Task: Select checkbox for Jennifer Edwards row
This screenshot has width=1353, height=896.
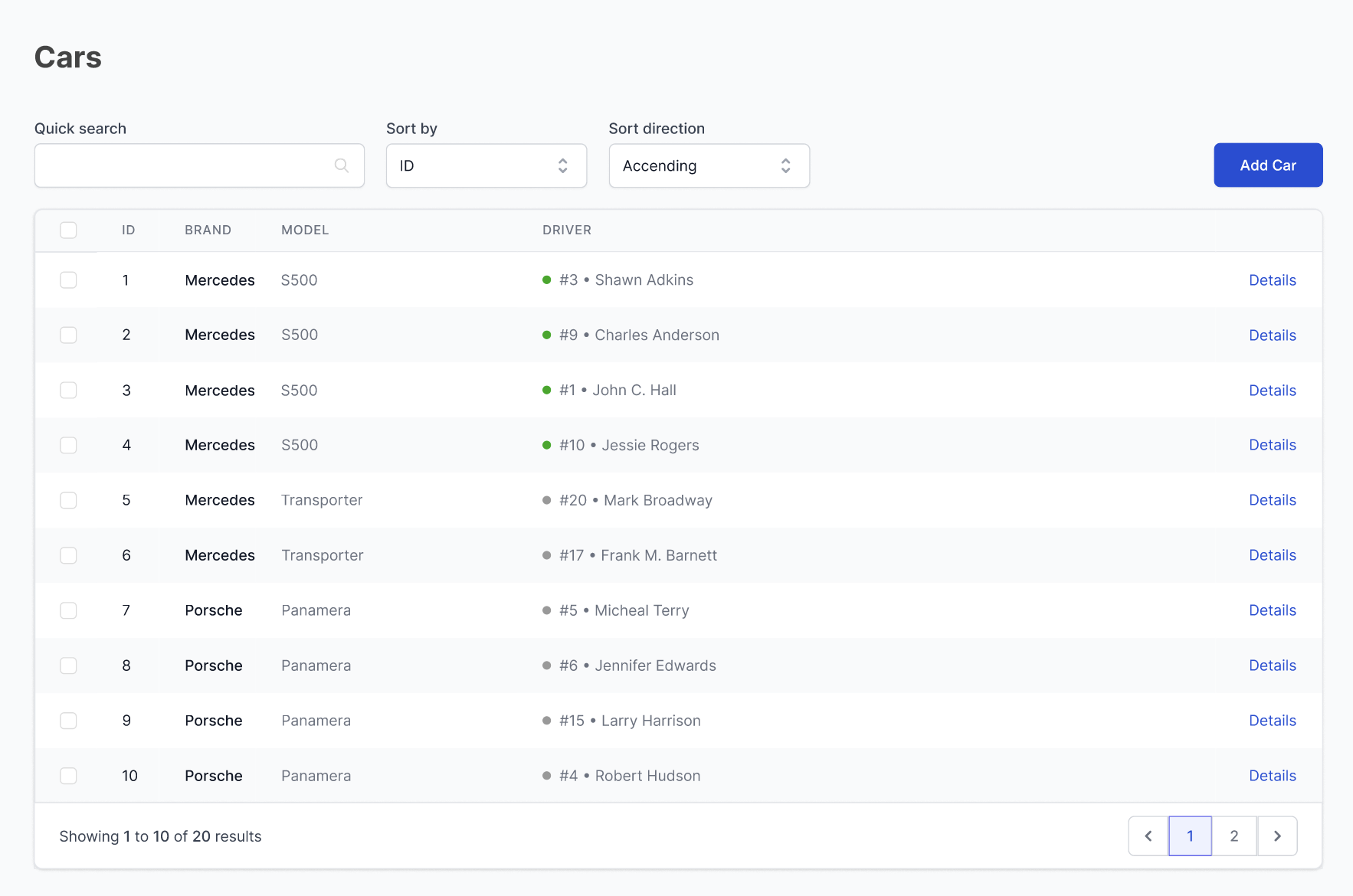Action: click(x=68, y=666)
